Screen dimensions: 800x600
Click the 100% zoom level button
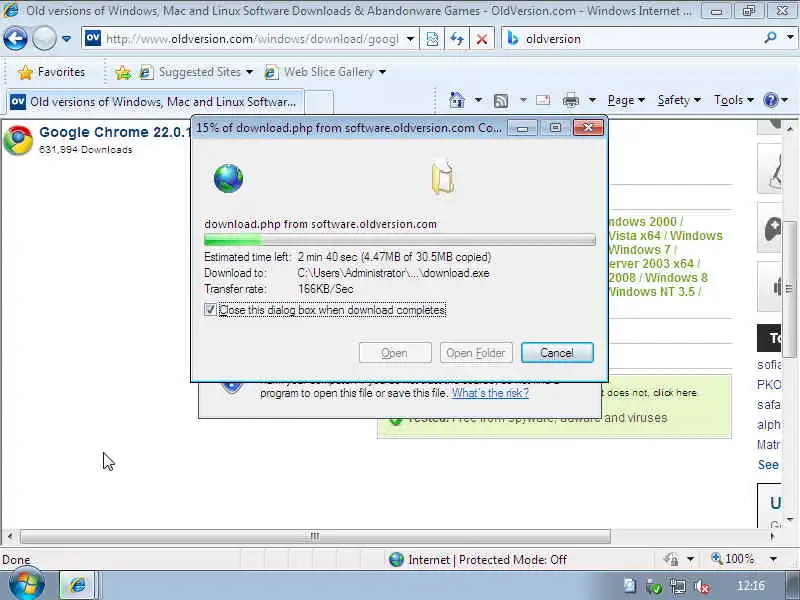pyautogui.click(x=733, y=559)
